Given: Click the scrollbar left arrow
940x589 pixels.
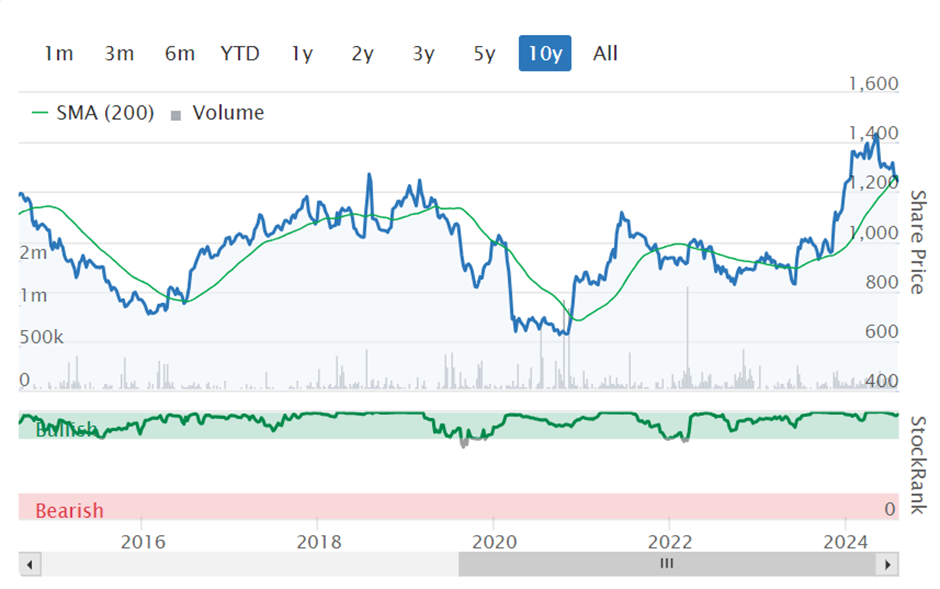Looking at the screenshot, I should tap(29, 564).
